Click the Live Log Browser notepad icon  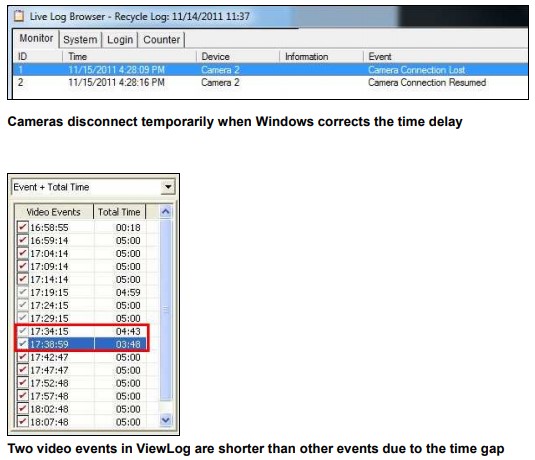coord(19,16)
